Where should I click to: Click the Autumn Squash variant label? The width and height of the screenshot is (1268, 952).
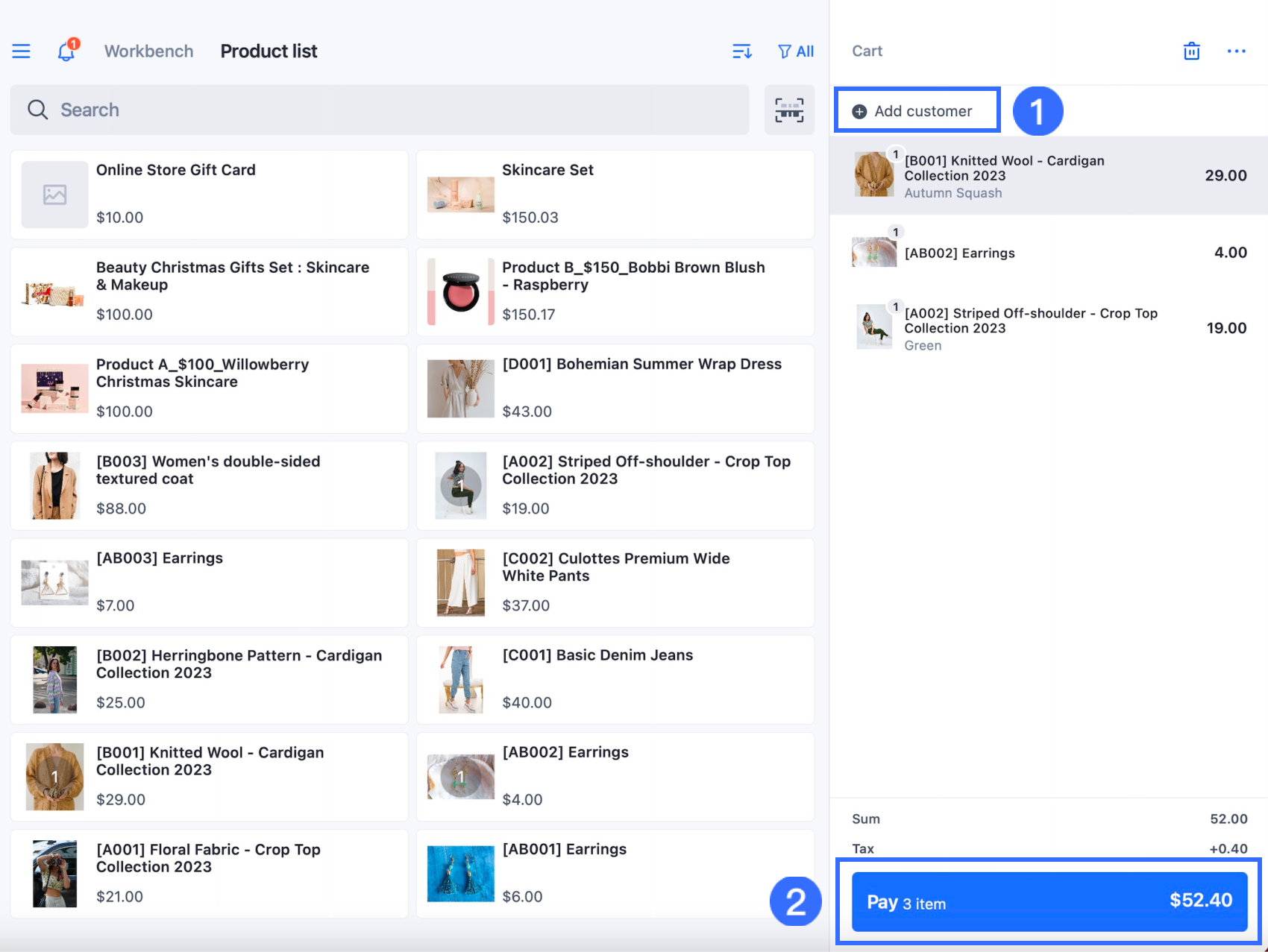(953, 193)
